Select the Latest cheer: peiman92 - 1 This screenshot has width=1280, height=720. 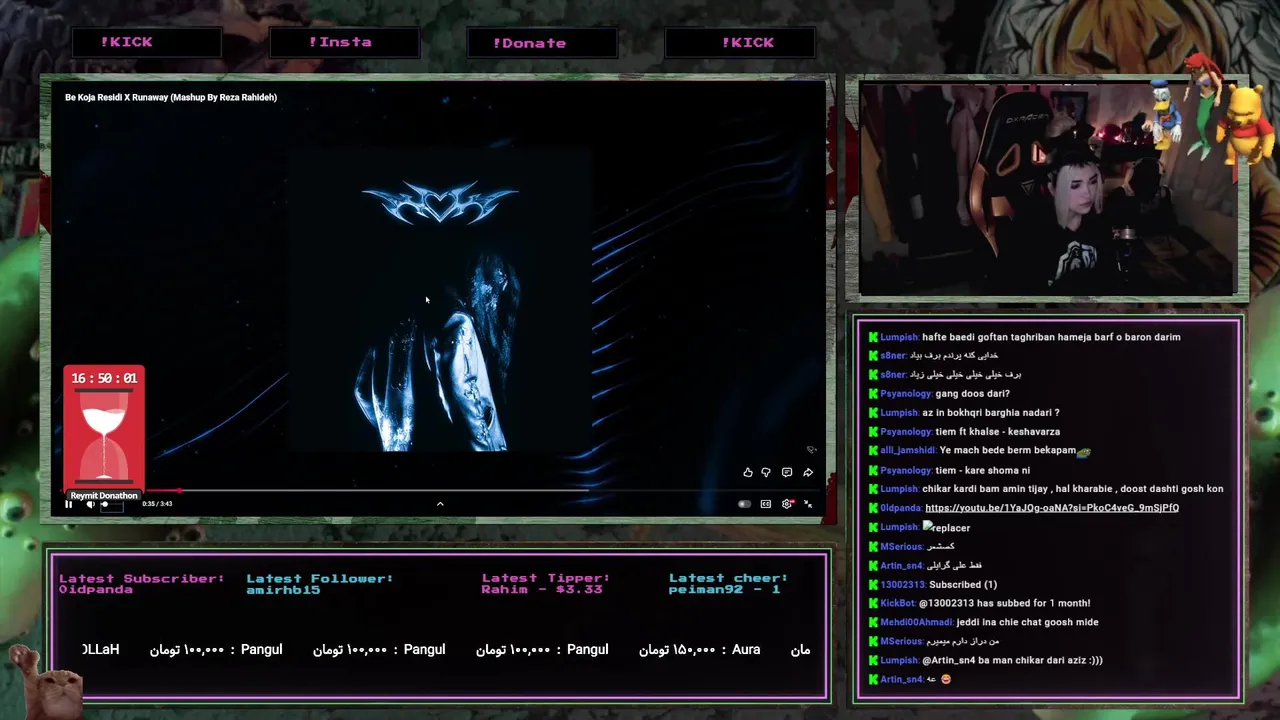tap(729, 584)
